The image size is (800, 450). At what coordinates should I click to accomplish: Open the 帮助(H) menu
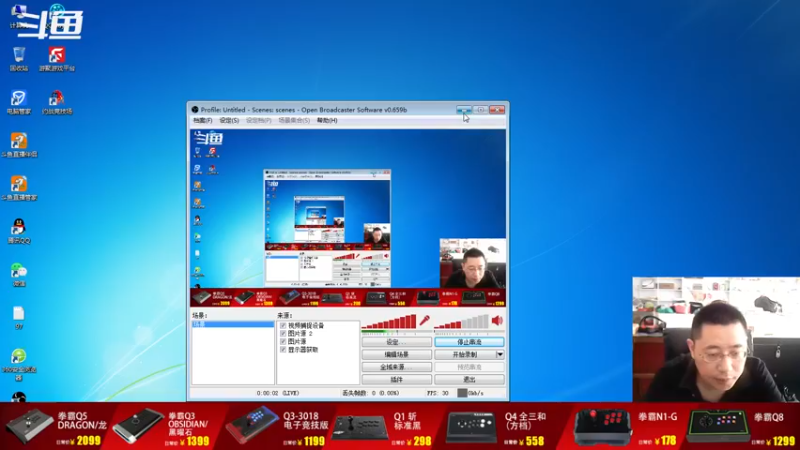coord(327,121)
